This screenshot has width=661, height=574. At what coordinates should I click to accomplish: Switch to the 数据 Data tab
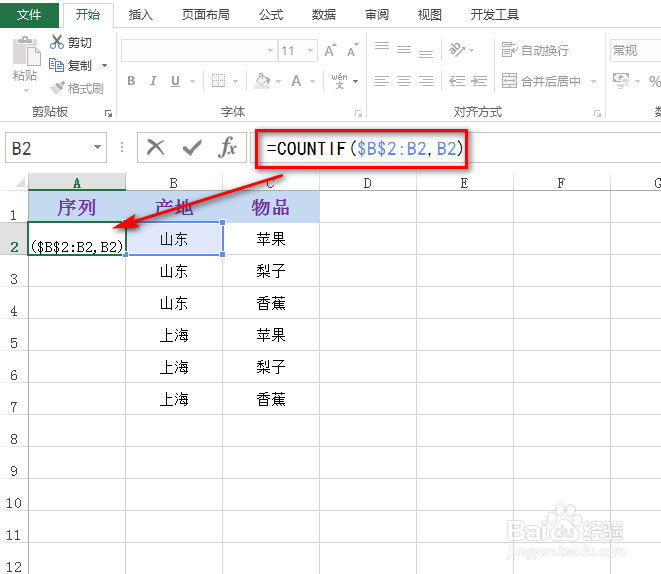(x=323, y=15)
